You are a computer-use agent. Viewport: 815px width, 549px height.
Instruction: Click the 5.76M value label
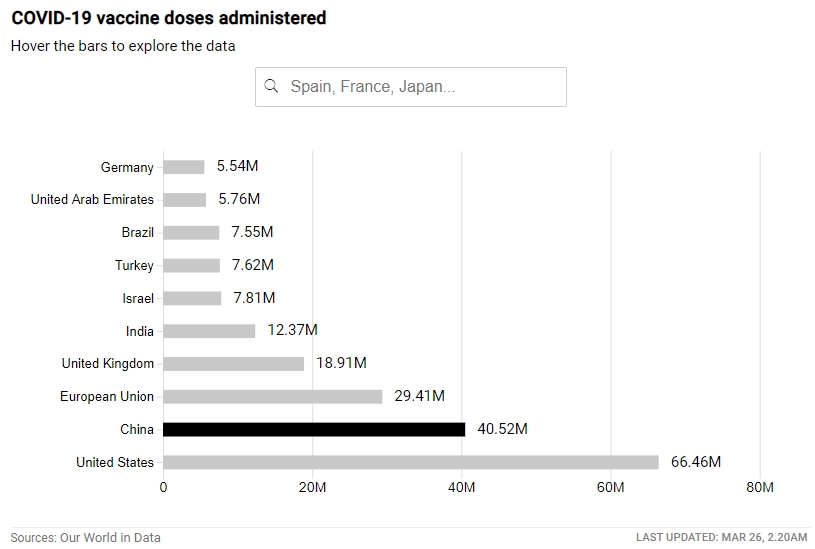[239, 199]
